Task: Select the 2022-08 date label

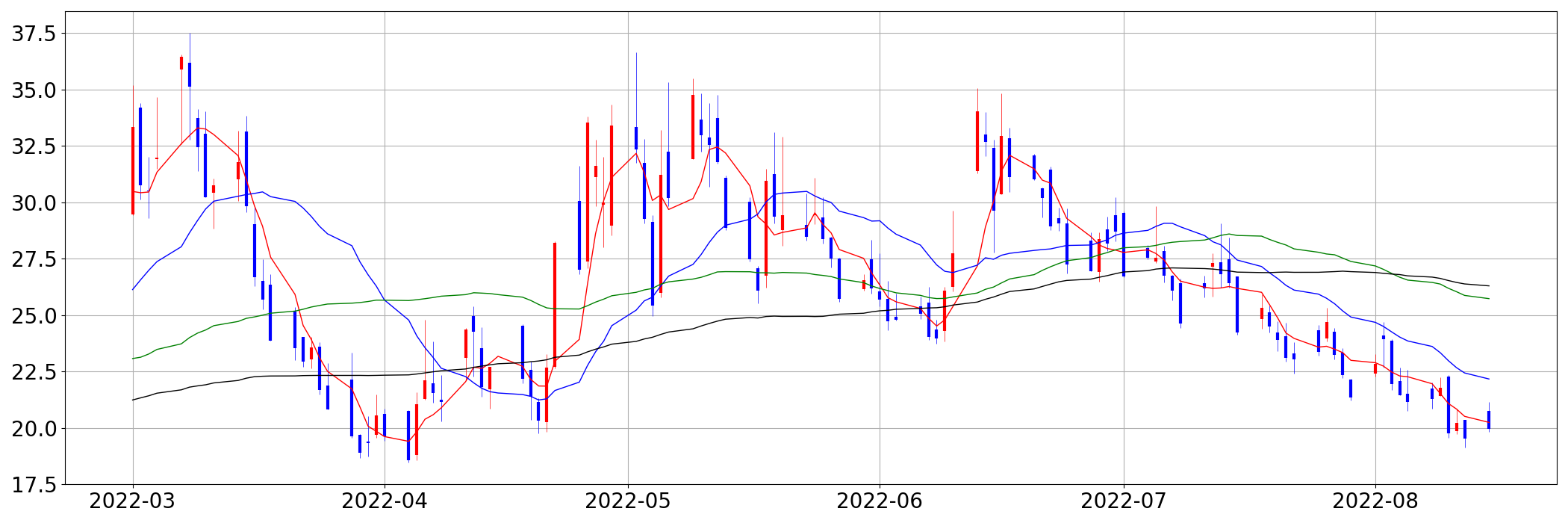Action: [x=1375, y=501]
